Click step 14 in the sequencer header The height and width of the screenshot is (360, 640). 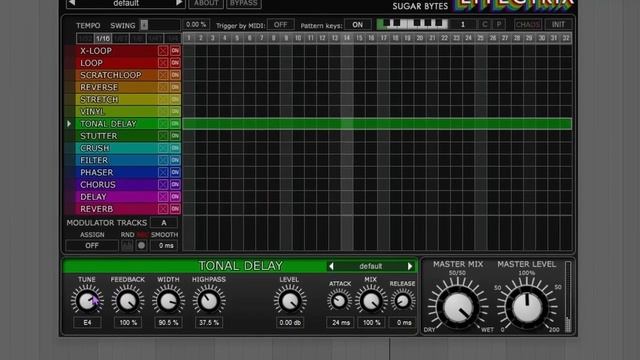coord(347,38)
